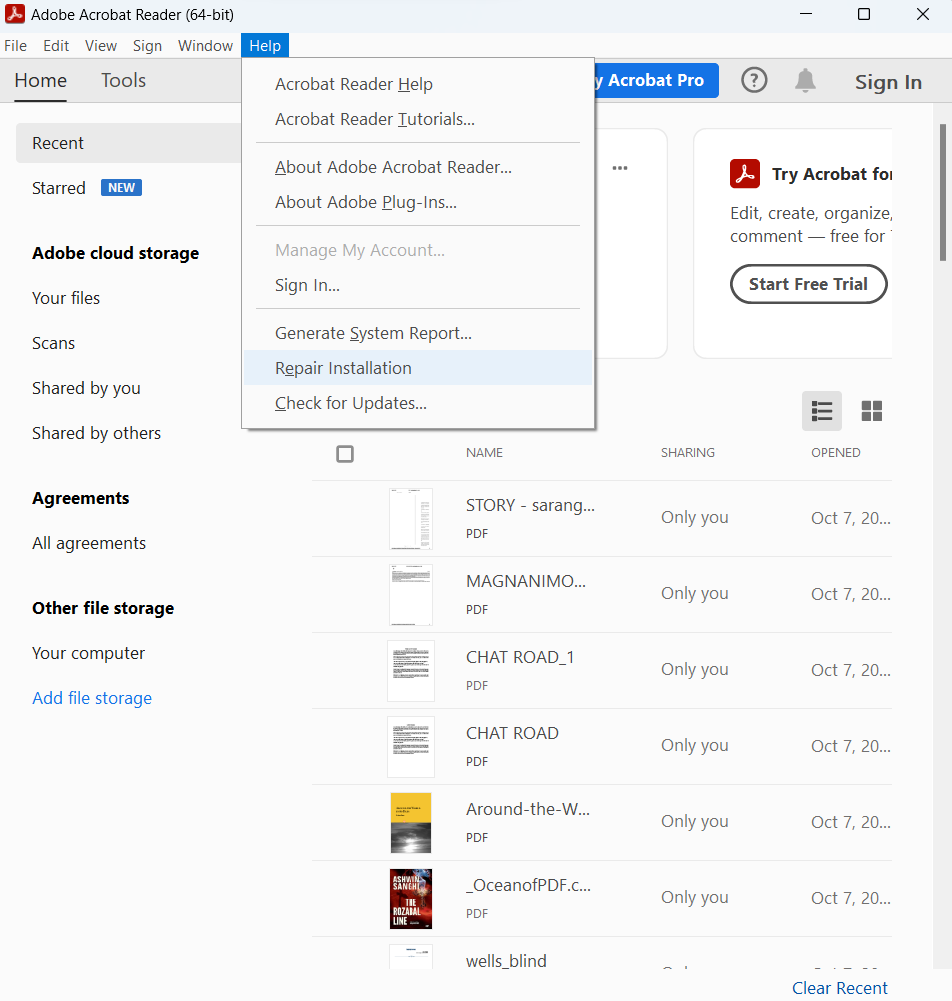Click the Clear Recent link

point(839,988)
